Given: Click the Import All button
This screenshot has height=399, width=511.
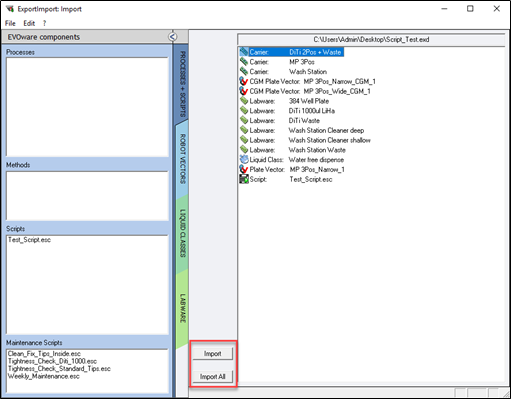Looking at the screenshot, I should 212,377.
